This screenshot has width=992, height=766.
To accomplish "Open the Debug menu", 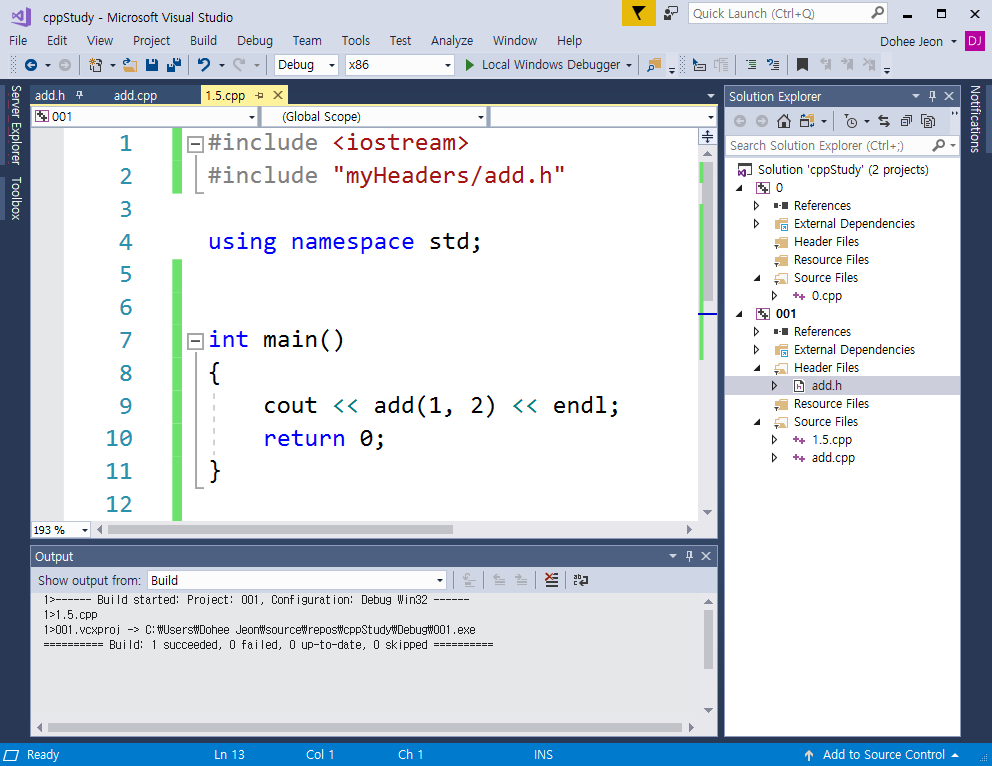I will (x=255, y=40).
